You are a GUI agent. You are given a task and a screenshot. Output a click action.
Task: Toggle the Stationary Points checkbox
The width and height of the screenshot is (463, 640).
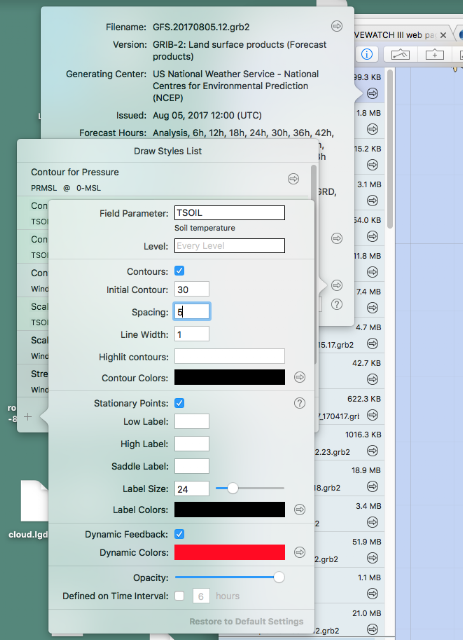(x=179, y=403)
